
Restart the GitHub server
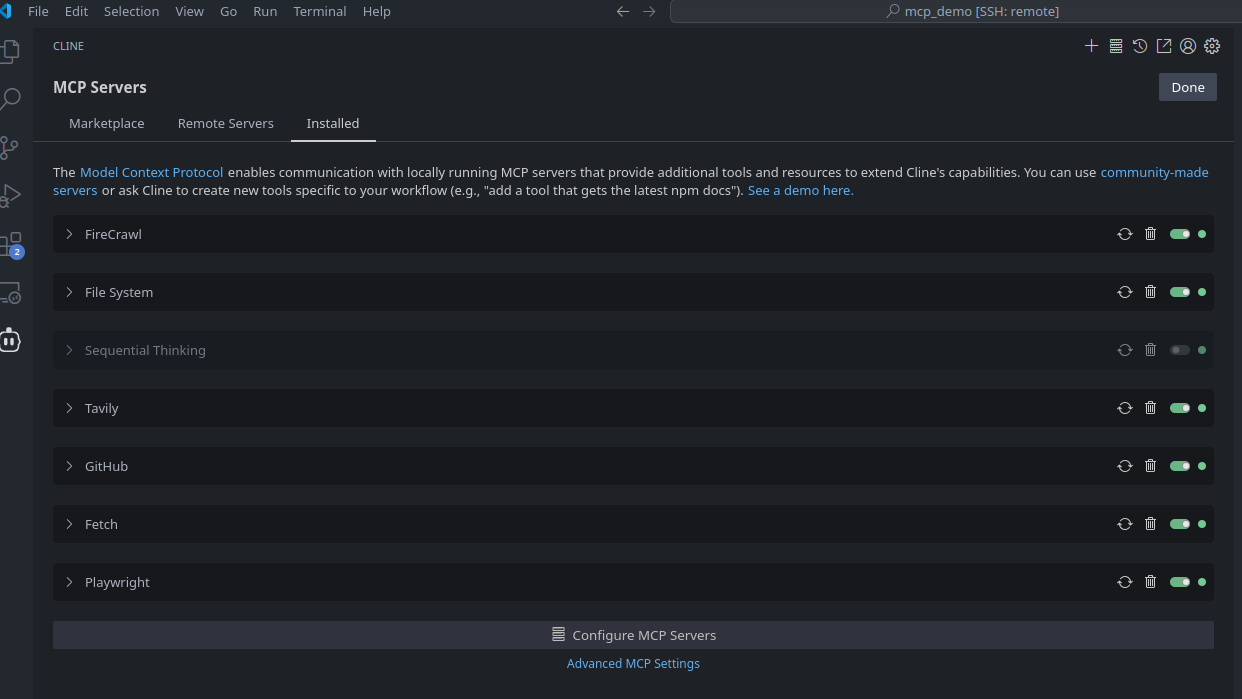pyautogui.click(x=1125, y=466)
